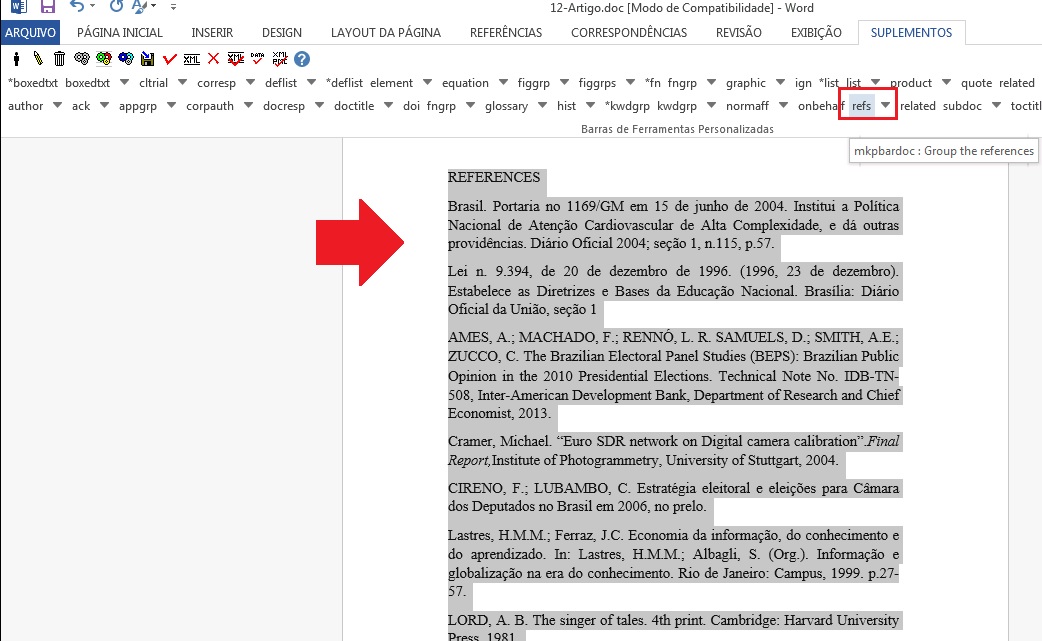Expand the boxedtxt dropdown arrow
Screen dimensions: 1042x641
click(126, 83)
